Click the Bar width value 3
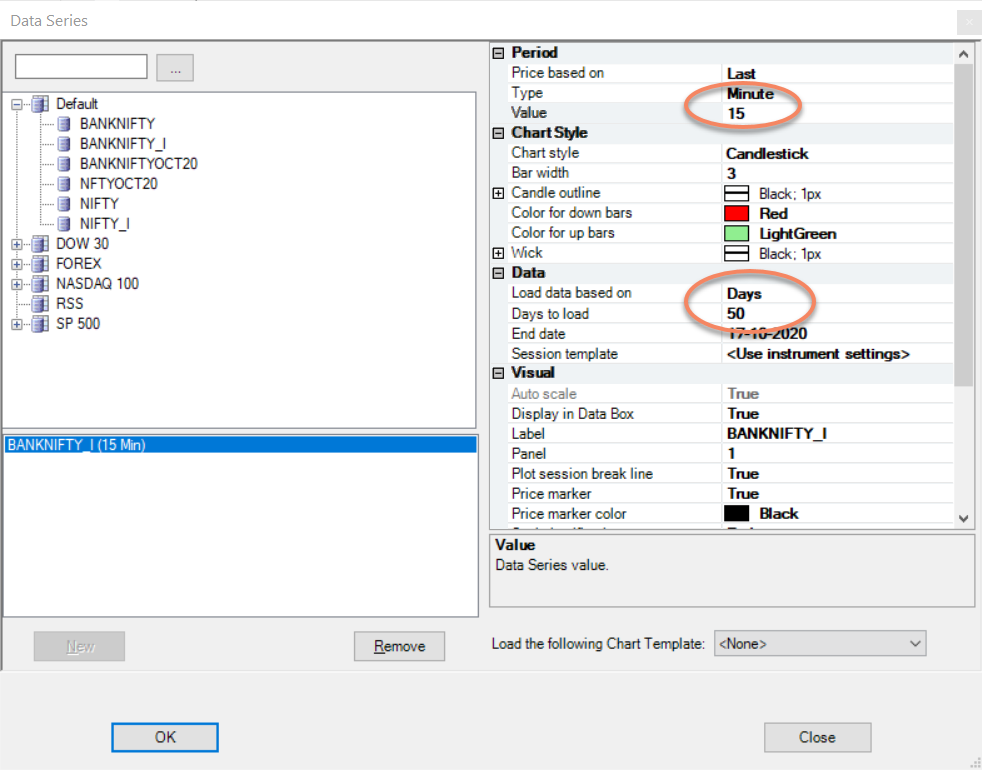Screen dimensions: 982x770 731,174
